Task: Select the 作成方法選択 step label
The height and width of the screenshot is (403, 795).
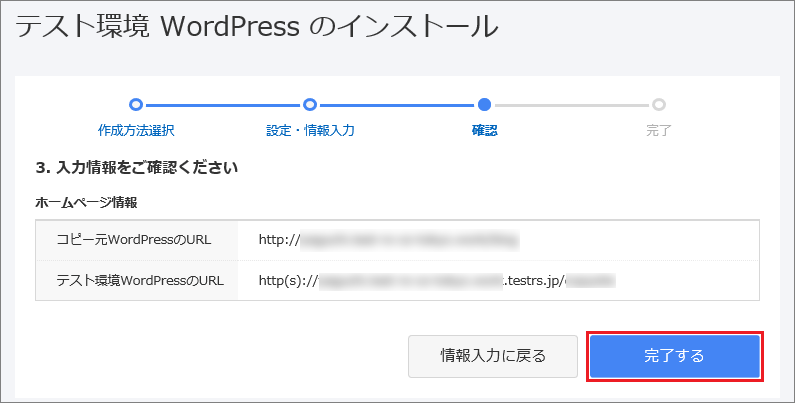Action: (x=136, y=130)
